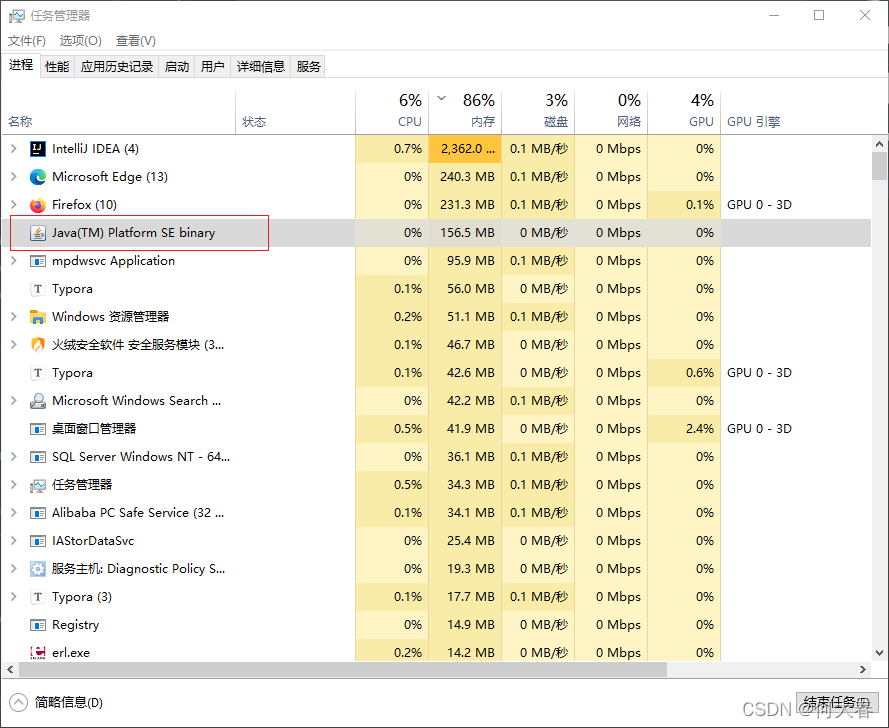Screen dimensions: 889x728
Task: Expand the 火绒安全软件 process group
Action: (14, 345)
